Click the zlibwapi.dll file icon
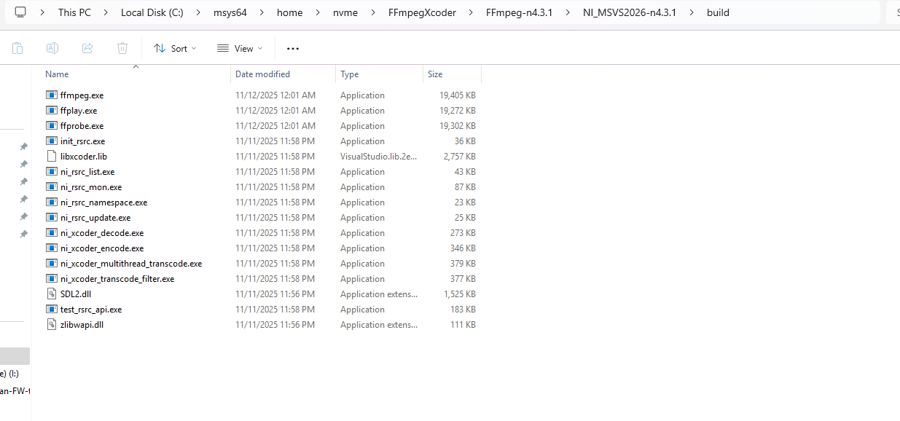The image size is (900, 421). (52, 325)
